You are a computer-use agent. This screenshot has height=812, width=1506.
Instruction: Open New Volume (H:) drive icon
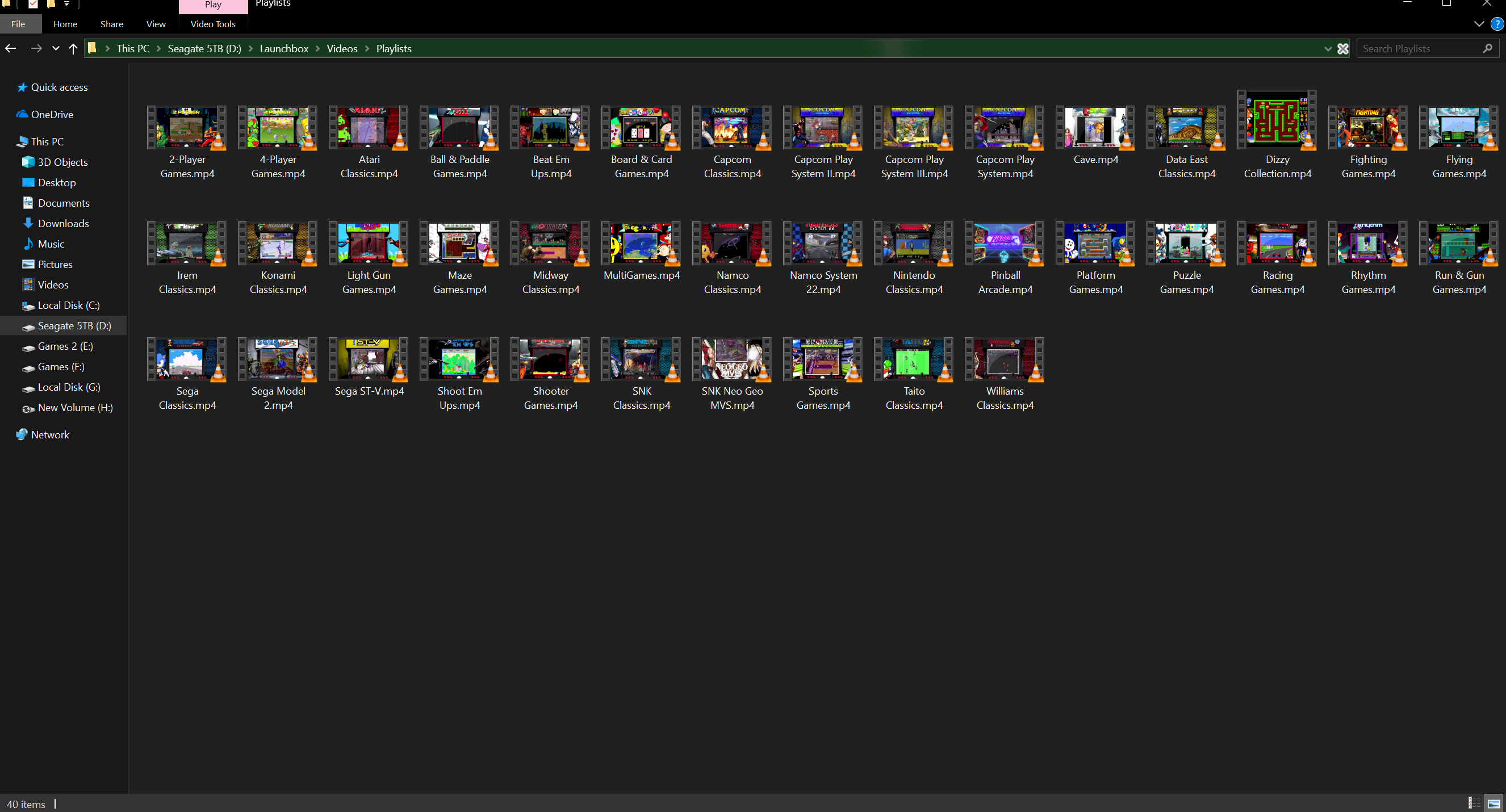point(28,409)
